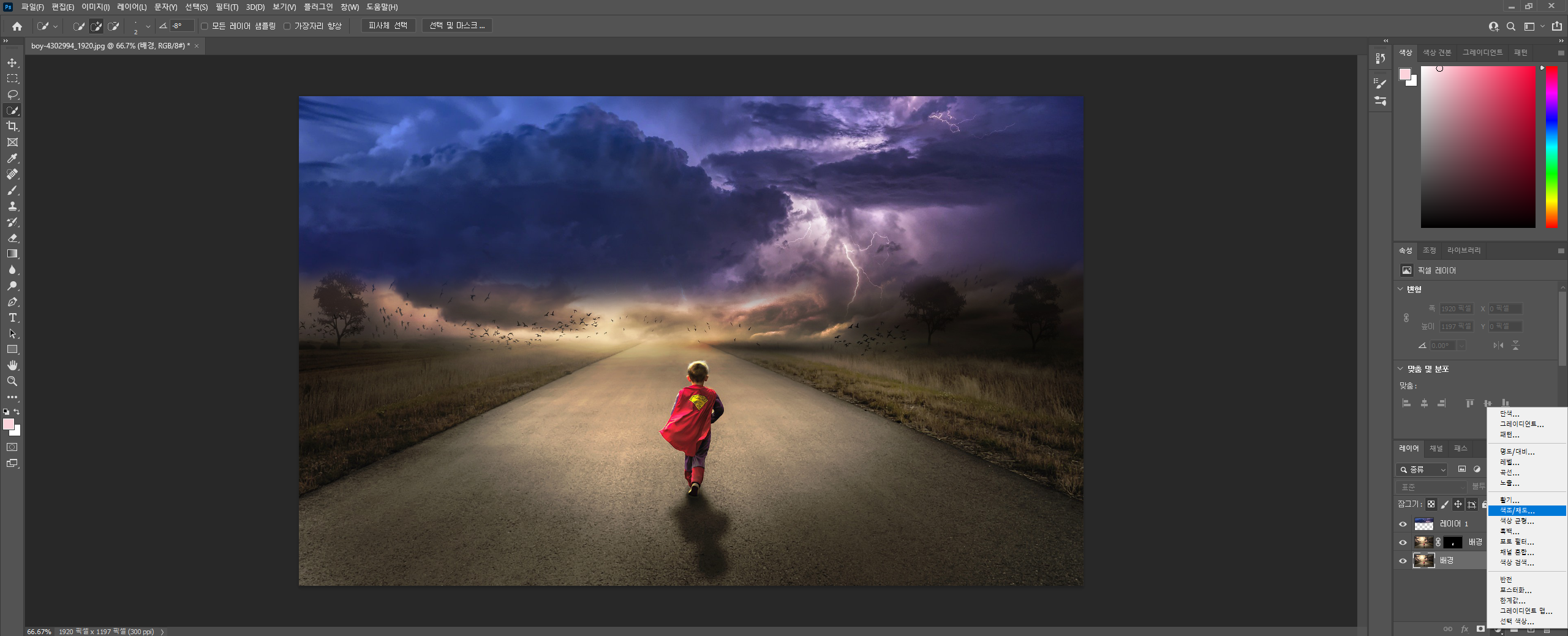The height and width of the screenshot is (636, 1568).
Task: Hide 레이어 1 with eye icon
Action: tap(1403, 524)
